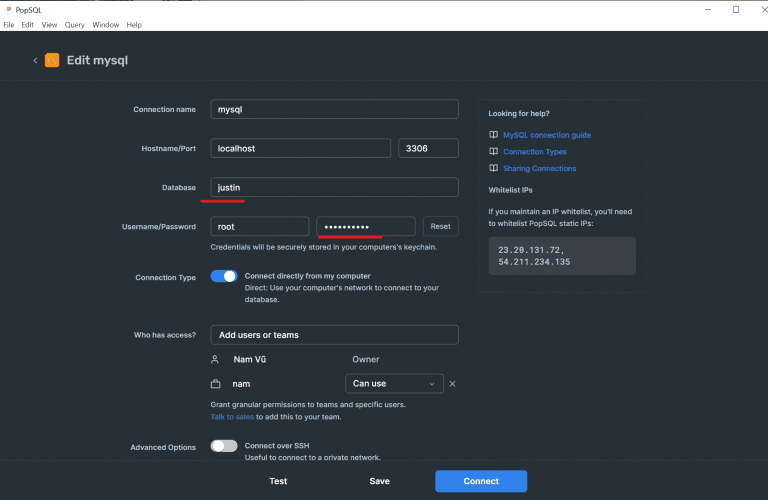Screen dimensions: 768x500
Task: Focus the Username field containing root
Action: pyautogui.click(x=260, y=226)
